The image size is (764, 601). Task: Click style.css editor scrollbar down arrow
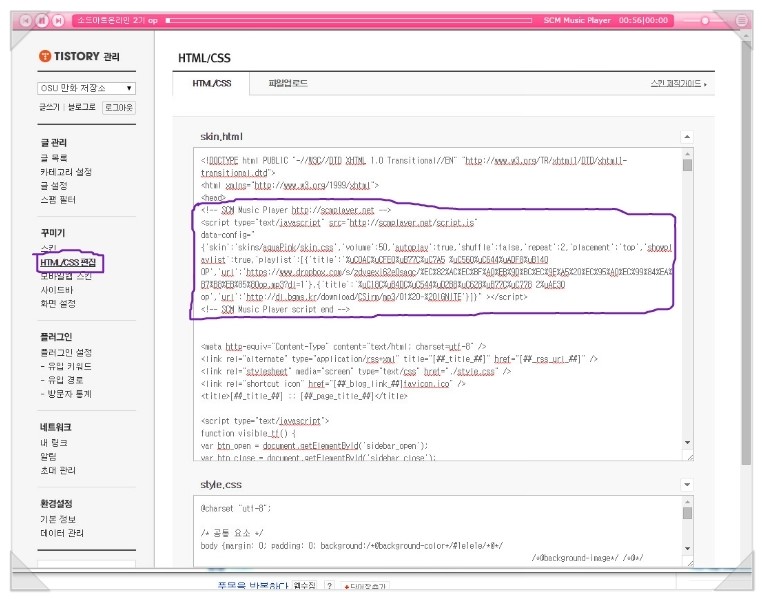(x=688, y=549)
